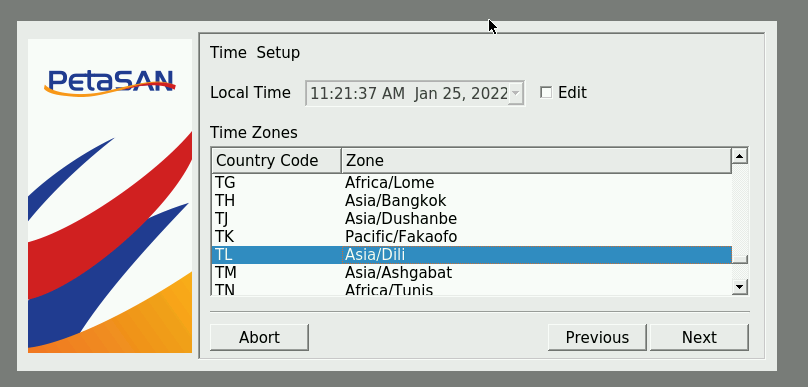The width and height of the screenshot is (808, 387).
Task: Select the Africa/Tunis row
Action: [472, 289]
